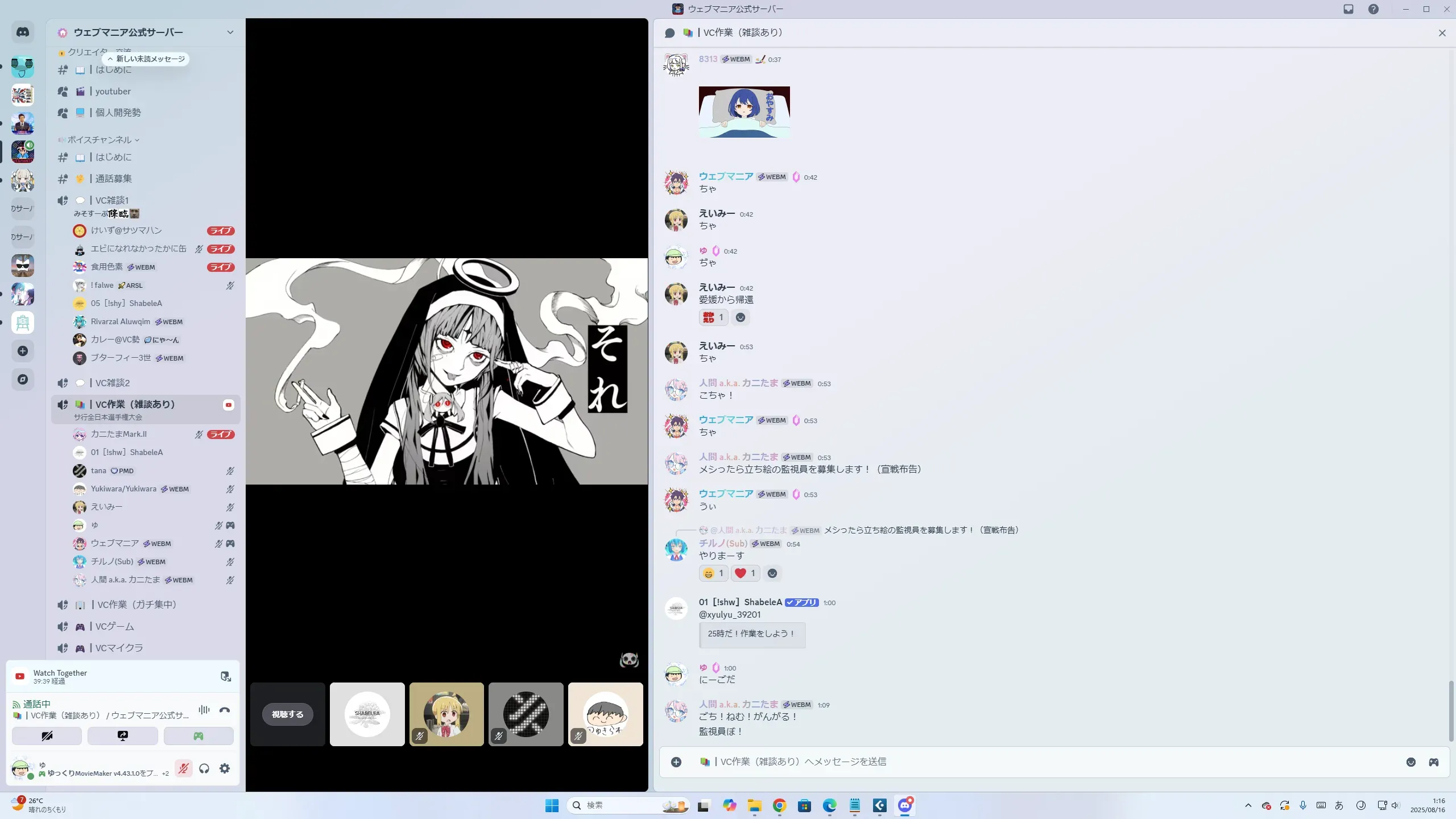Open the noise suppression waveform icon
Image resolution: width=1456 pixels, height=819 pixels.
[x=204, y=710]
